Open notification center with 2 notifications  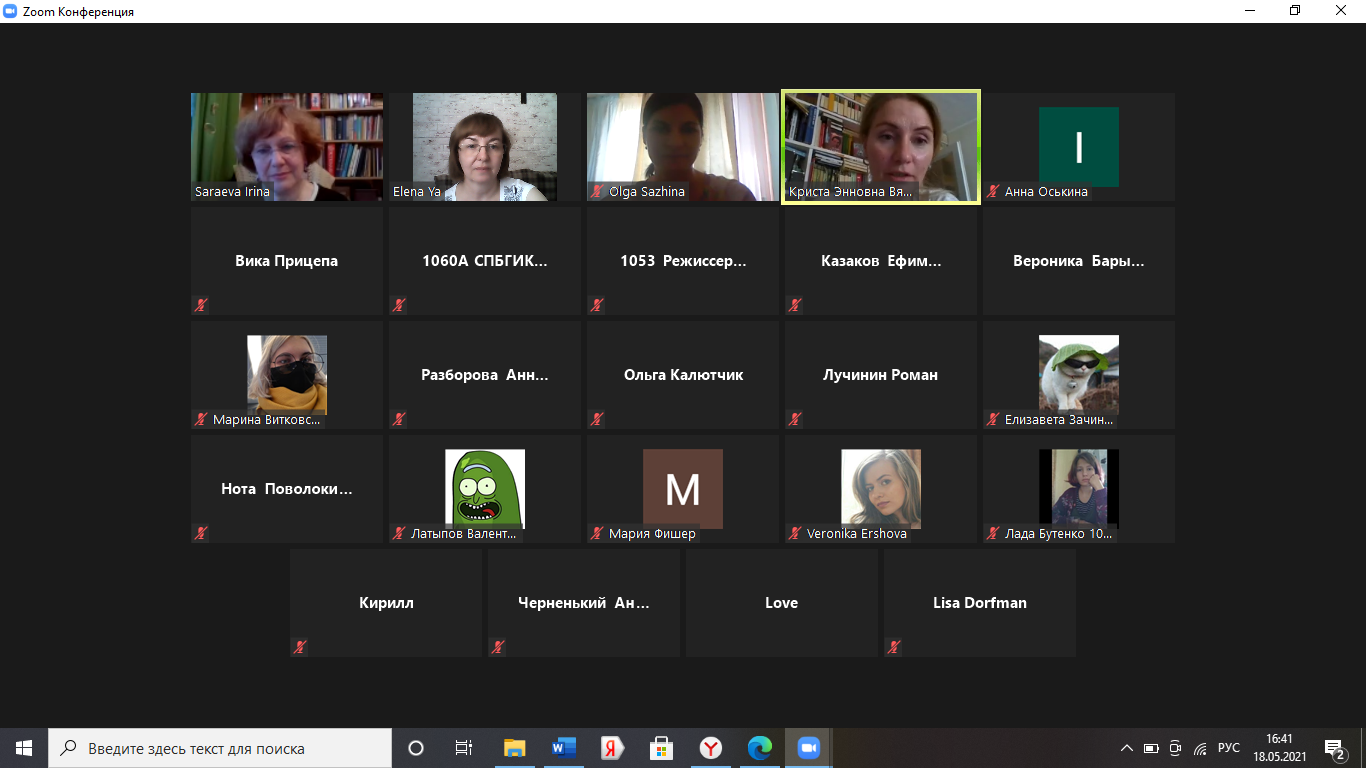tap(1335, 748)
